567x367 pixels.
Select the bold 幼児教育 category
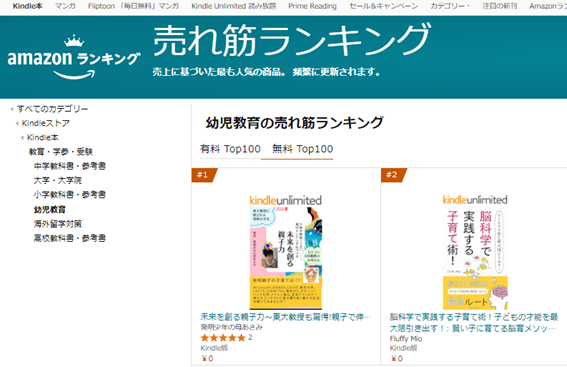pos(50,209)
